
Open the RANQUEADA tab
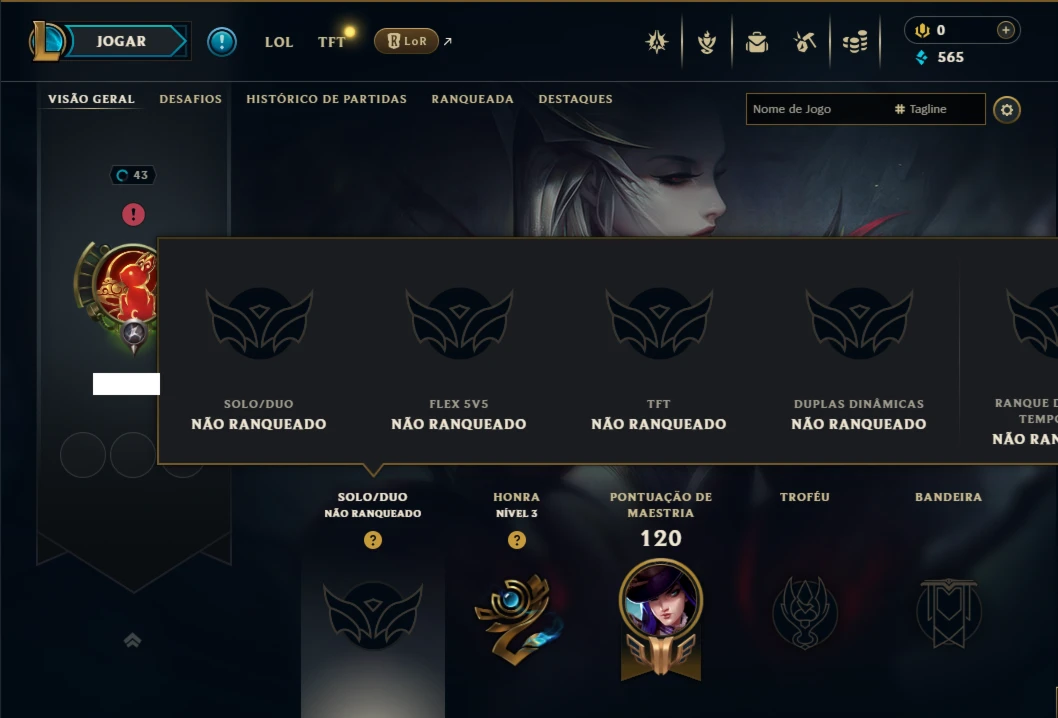pyautogui.click(x=472, y=99)
